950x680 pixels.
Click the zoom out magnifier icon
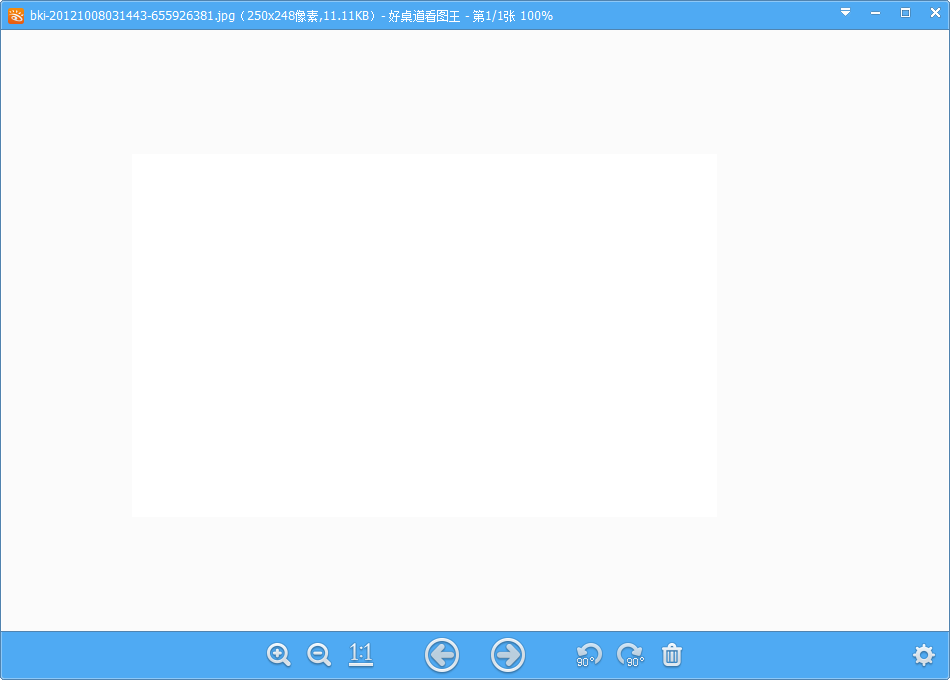point(319,655)
